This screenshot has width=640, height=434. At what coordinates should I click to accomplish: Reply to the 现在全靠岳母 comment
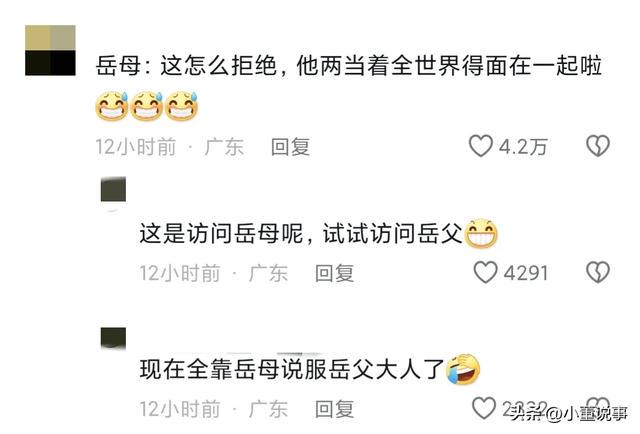(x=334, y=409)
